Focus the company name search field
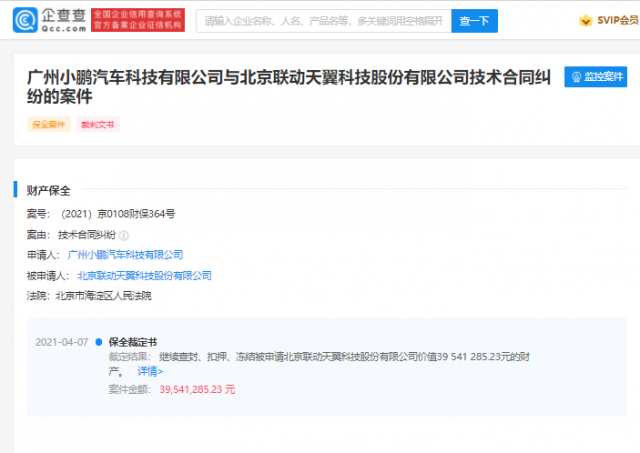The width and height of the screenshot is (640, 453). (324, 21)
